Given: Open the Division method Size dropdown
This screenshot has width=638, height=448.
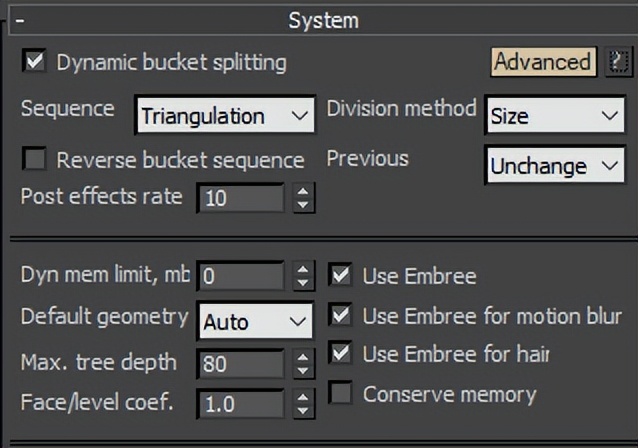Looking at the screenshot, I should coord(554,116).
